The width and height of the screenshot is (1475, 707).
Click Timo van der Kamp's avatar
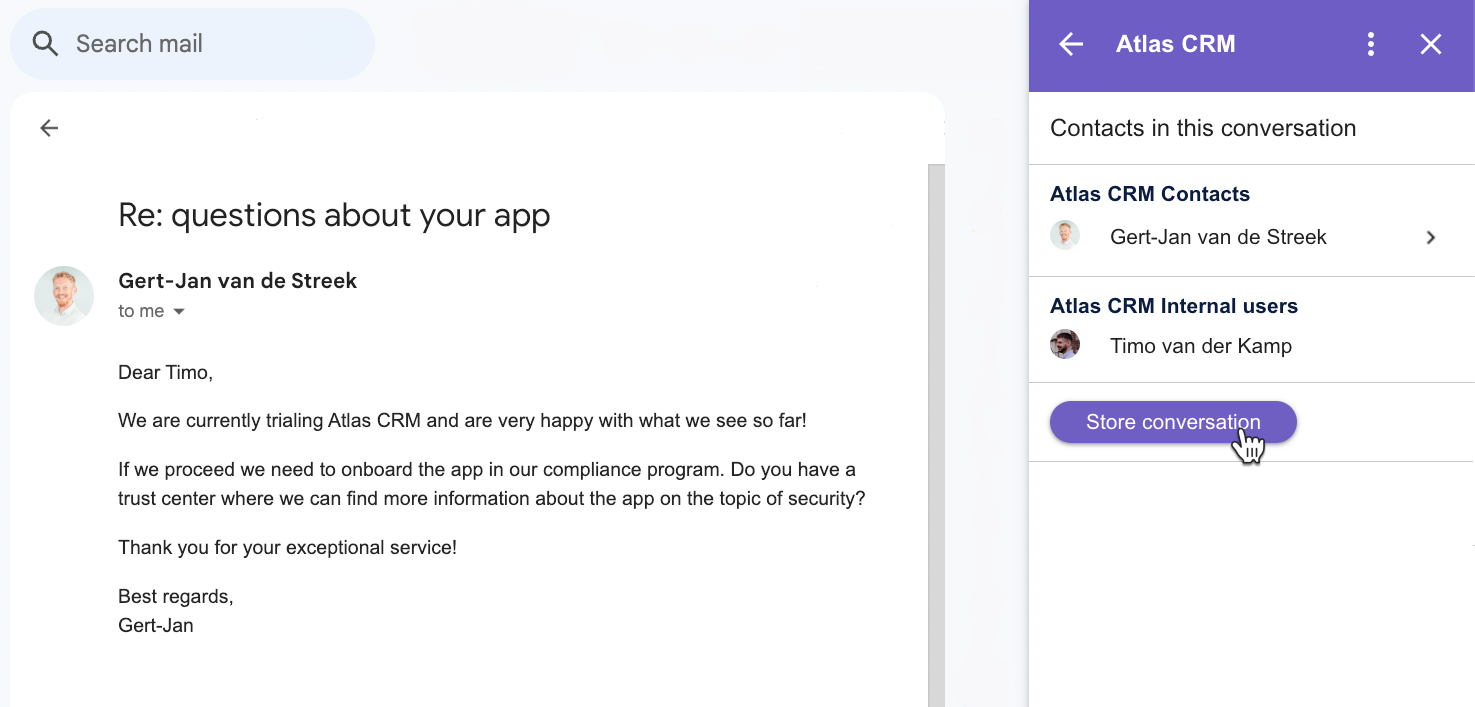[x=1065, y=345]
